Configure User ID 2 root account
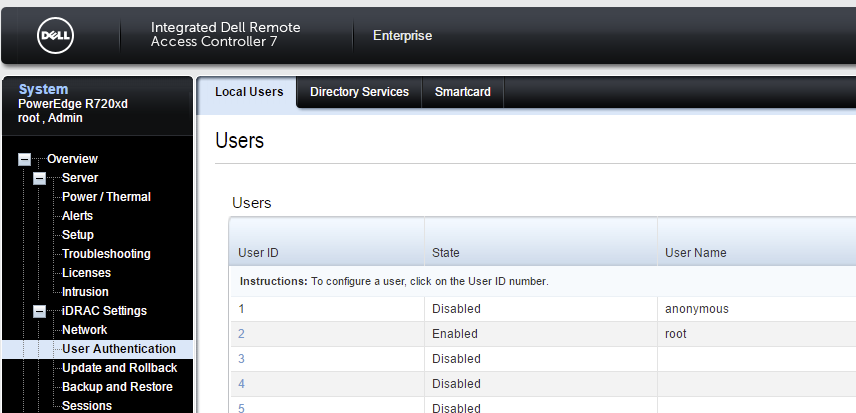 pyautogui.click(x=241, y=334)
